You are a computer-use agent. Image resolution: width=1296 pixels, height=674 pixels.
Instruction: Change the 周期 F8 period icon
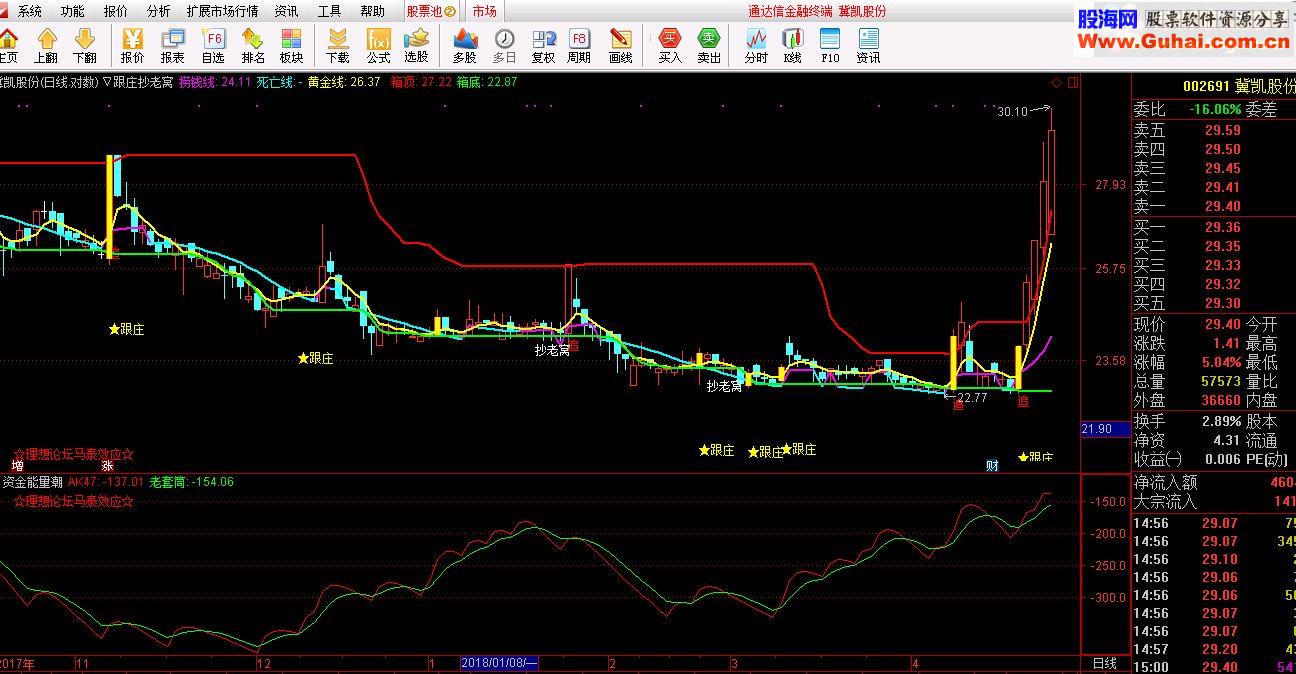(579, 46)
